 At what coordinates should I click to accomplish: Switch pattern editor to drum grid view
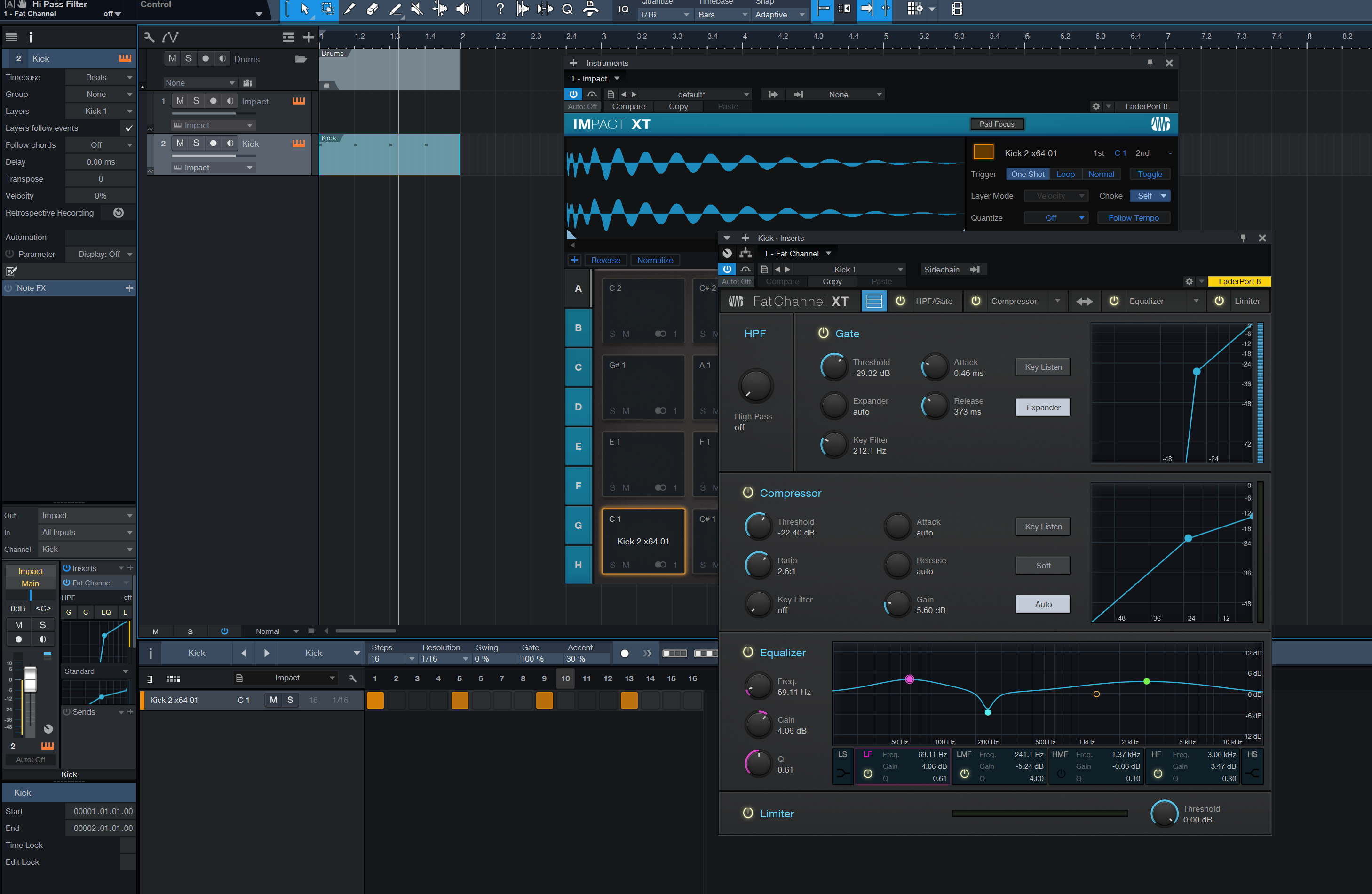173,678
